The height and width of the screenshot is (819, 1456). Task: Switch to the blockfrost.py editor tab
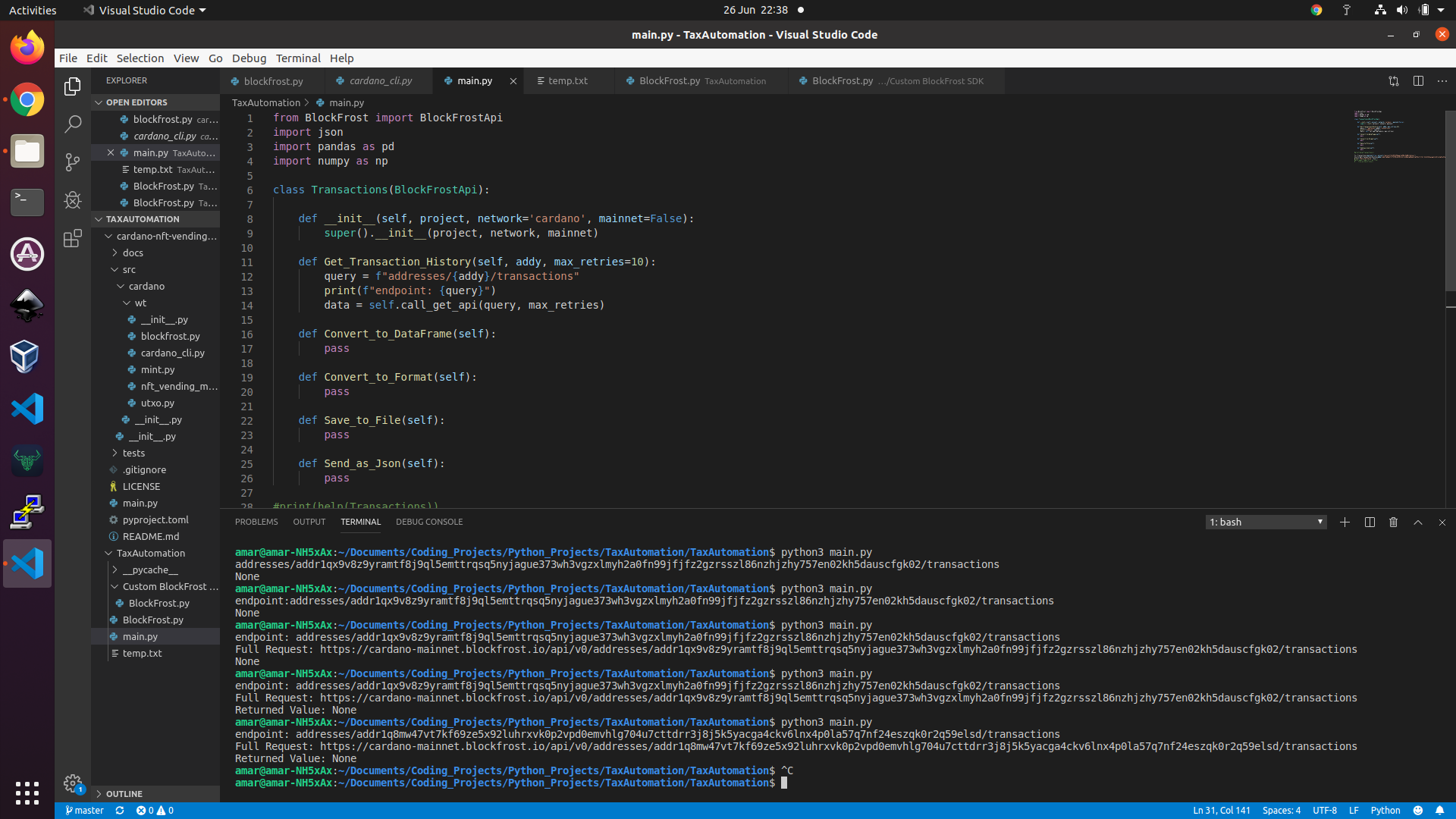tap(273, 81)
